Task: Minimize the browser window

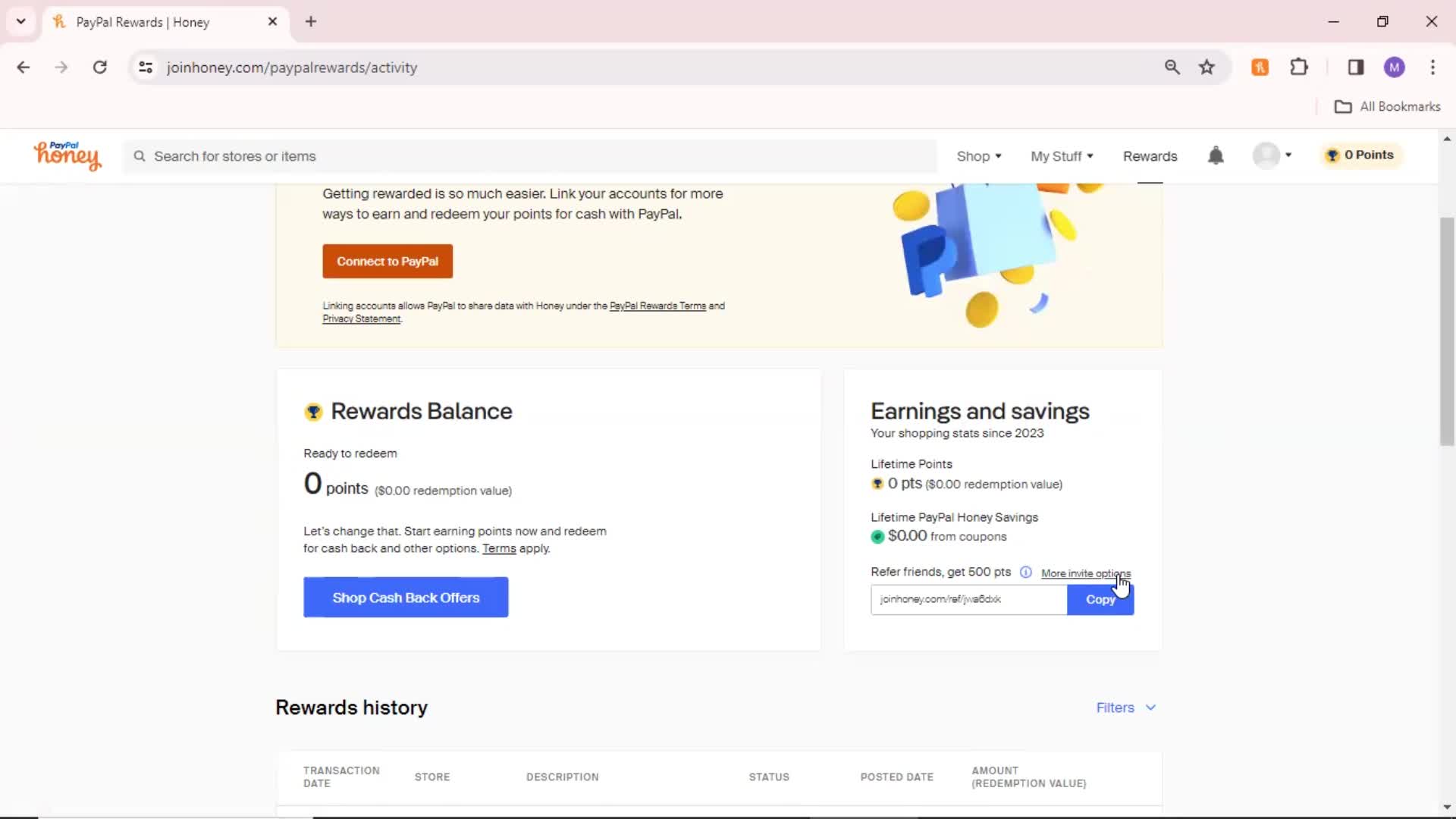Action: [1333, 22]
